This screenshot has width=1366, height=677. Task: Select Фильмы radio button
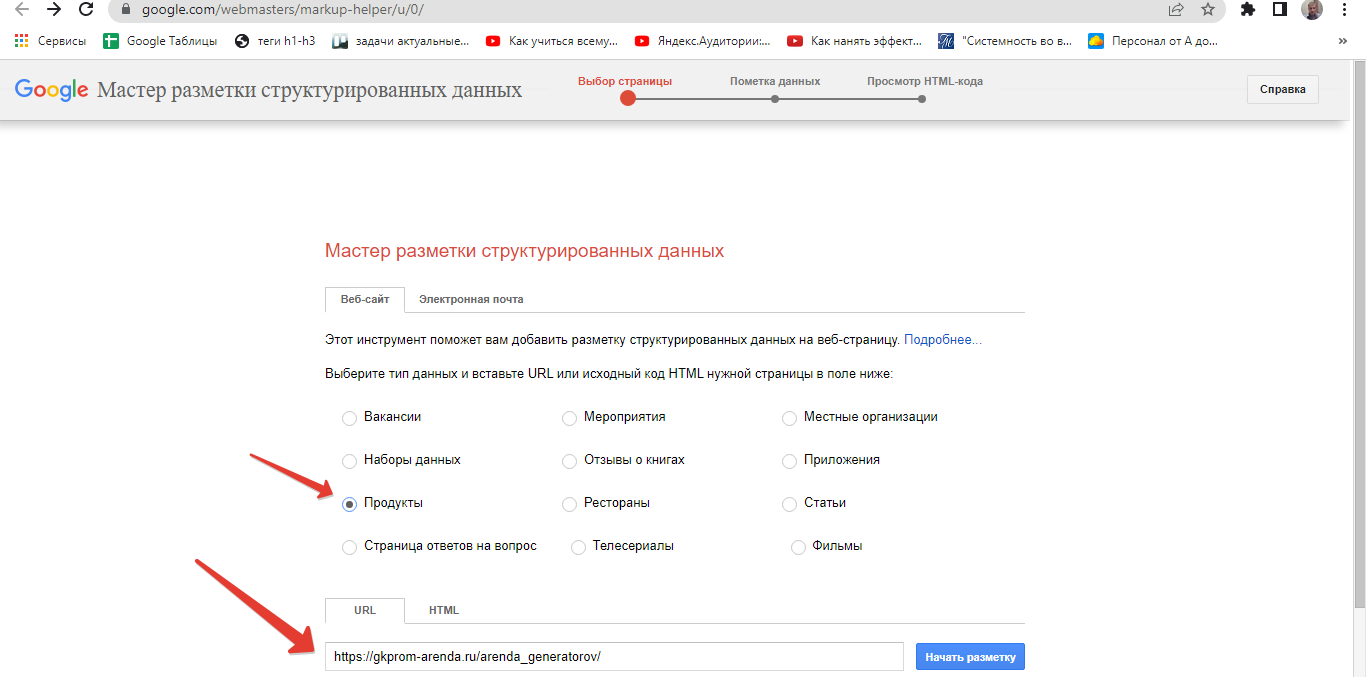click(798, 547)
